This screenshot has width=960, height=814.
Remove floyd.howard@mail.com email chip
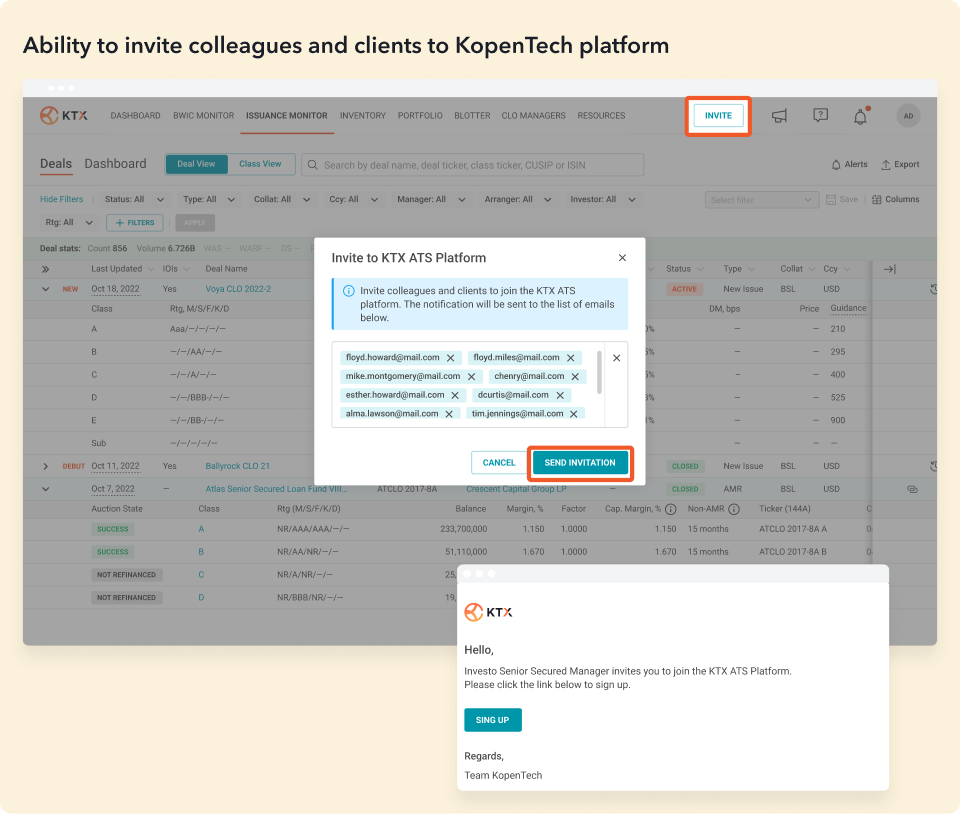point(451,358)
